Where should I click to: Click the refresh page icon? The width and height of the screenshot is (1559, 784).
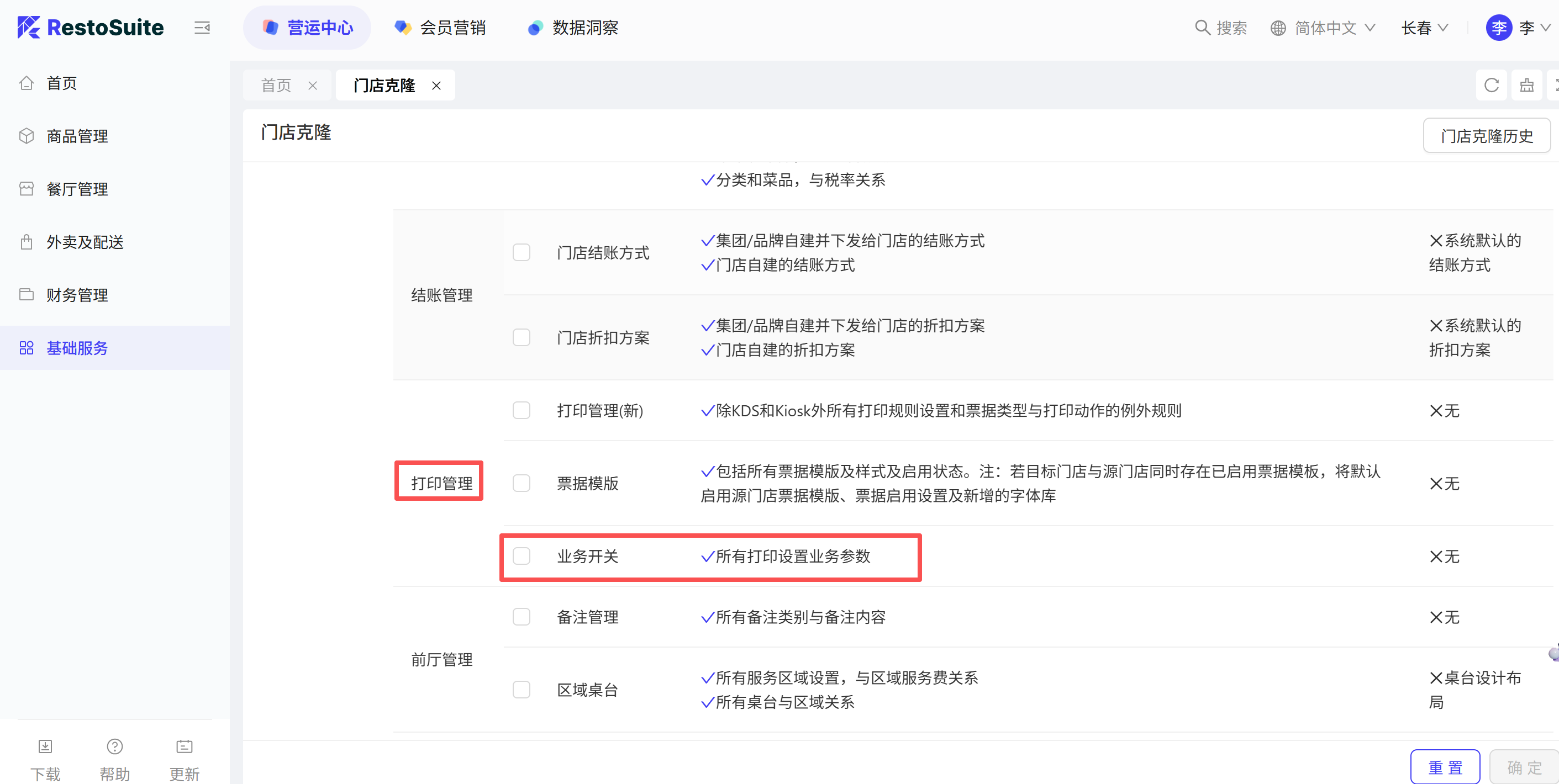coord(1491,85)
